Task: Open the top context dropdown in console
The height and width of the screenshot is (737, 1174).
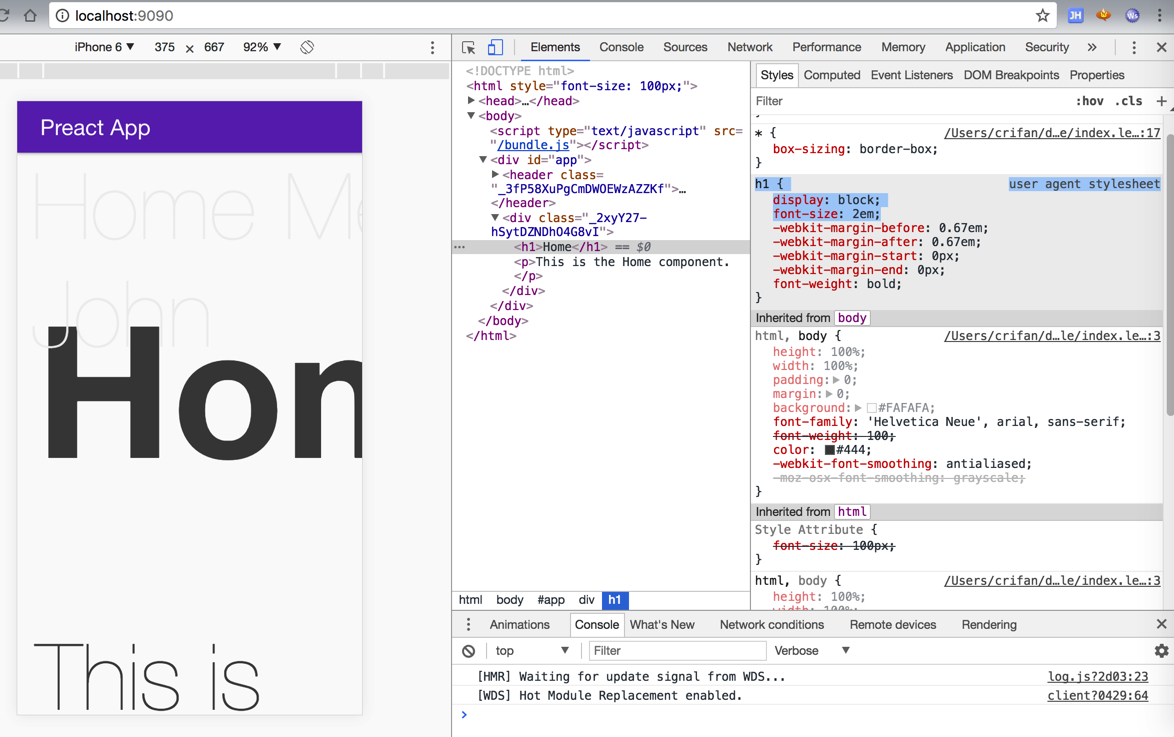Action: [x=532, y=651]
